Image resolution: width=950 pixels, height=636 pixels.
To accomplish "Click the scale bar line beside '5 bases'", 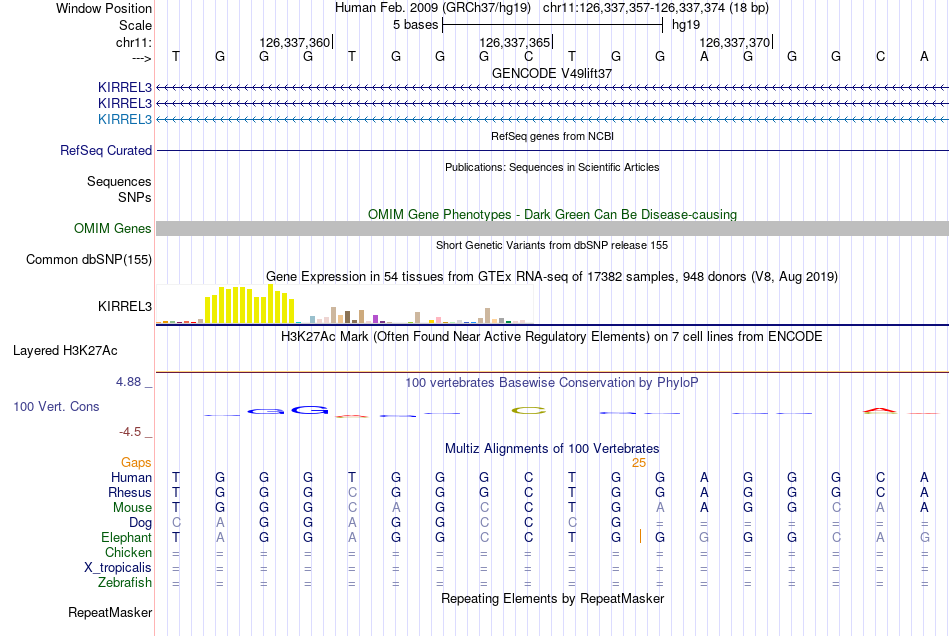I will [553, 25].
